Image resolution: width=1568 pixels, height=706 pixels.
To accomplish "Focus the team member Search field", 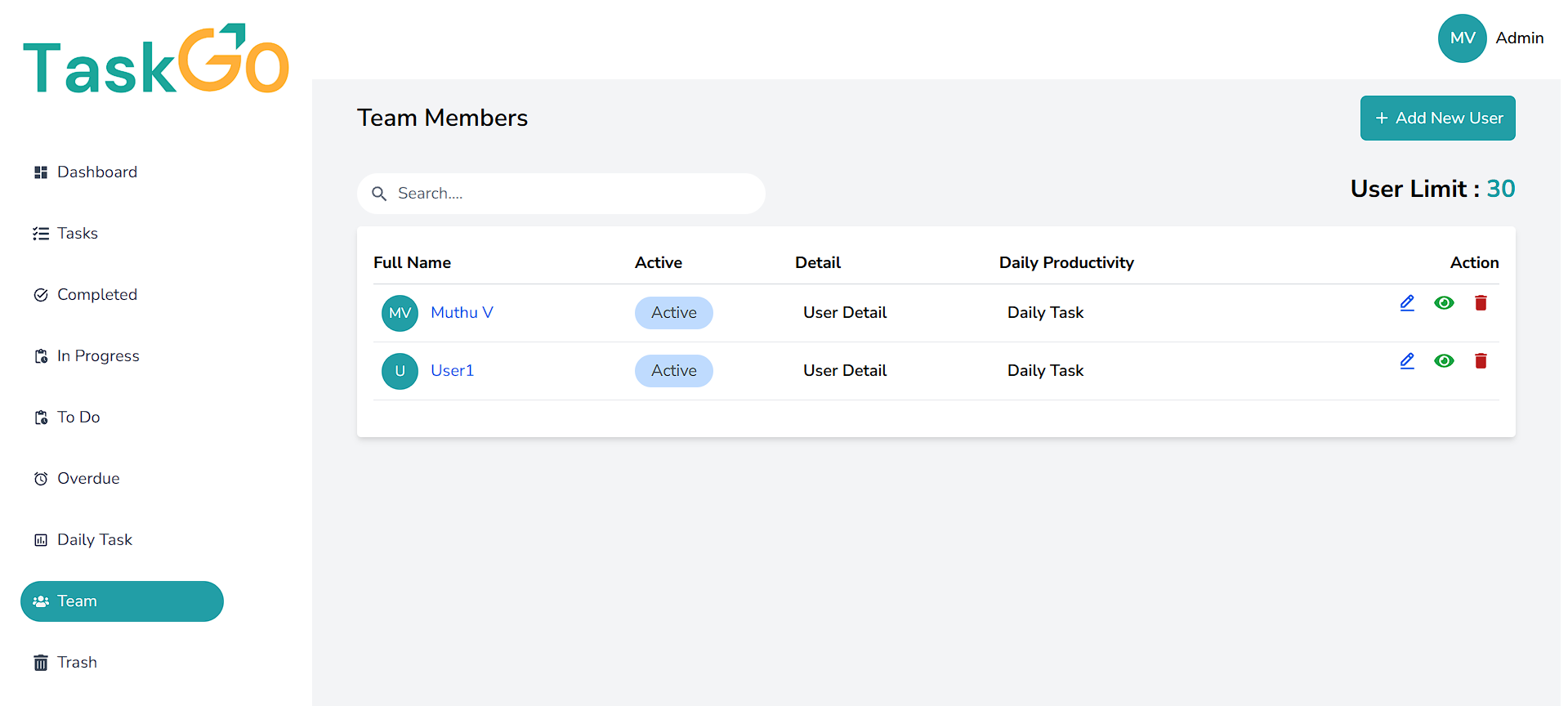I will coord(572,194).
